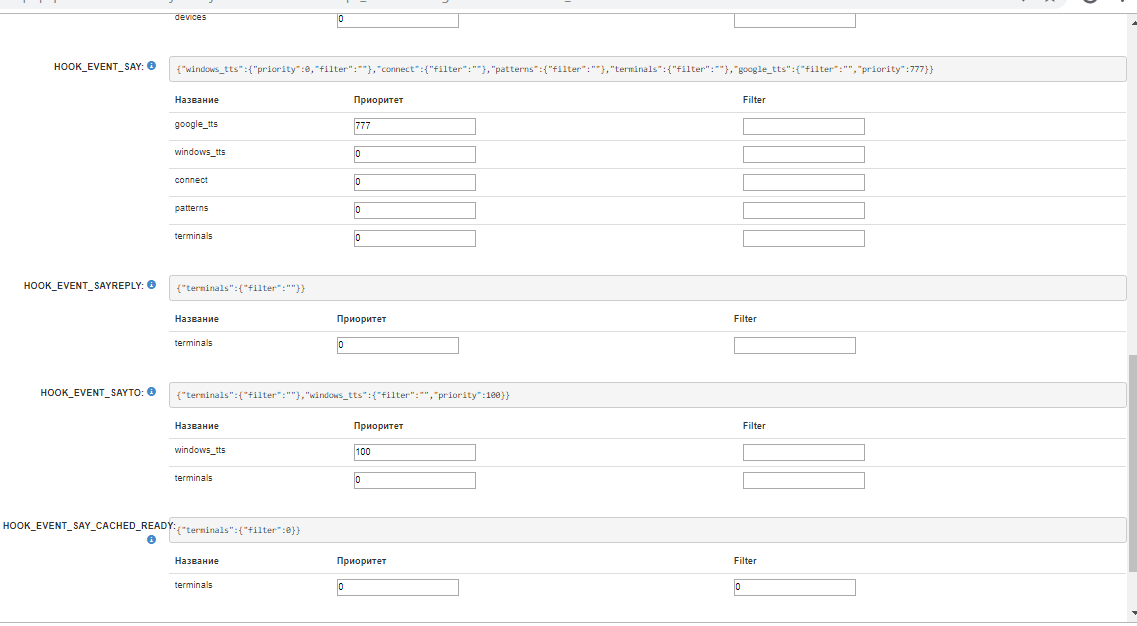The image size is (1137, 626).
Task: Focus the google_tts priority field showing 777
Action: (x=414, y=127)
